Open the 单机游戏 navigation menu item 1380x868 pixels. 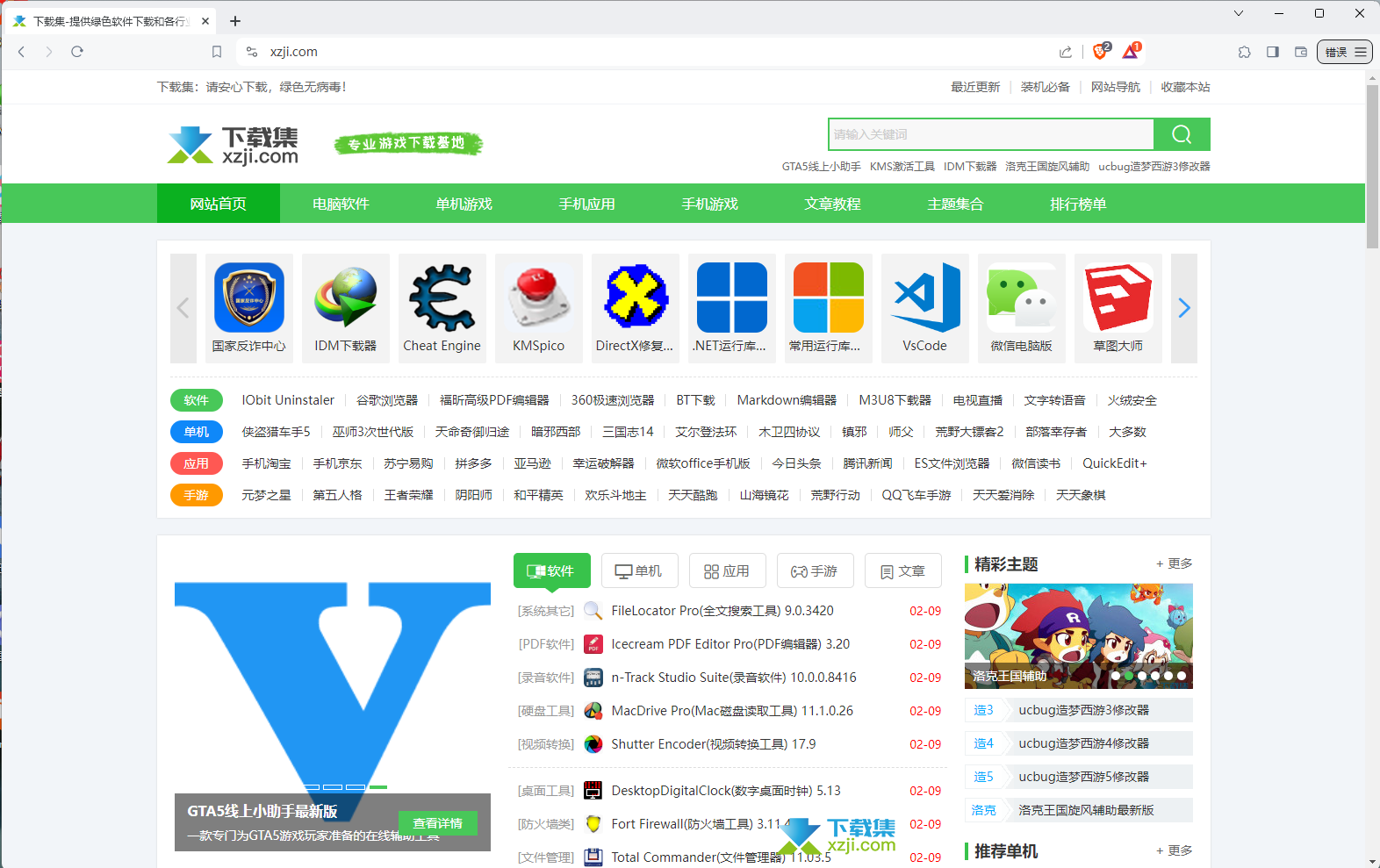pos(464,204)
